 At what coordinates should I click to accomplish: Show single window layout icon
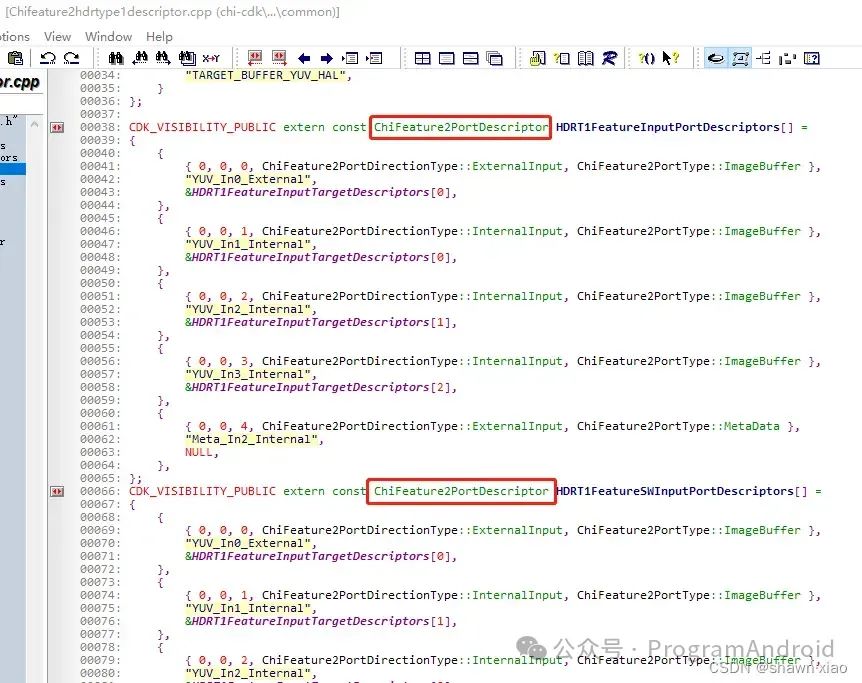click(446, 58)
